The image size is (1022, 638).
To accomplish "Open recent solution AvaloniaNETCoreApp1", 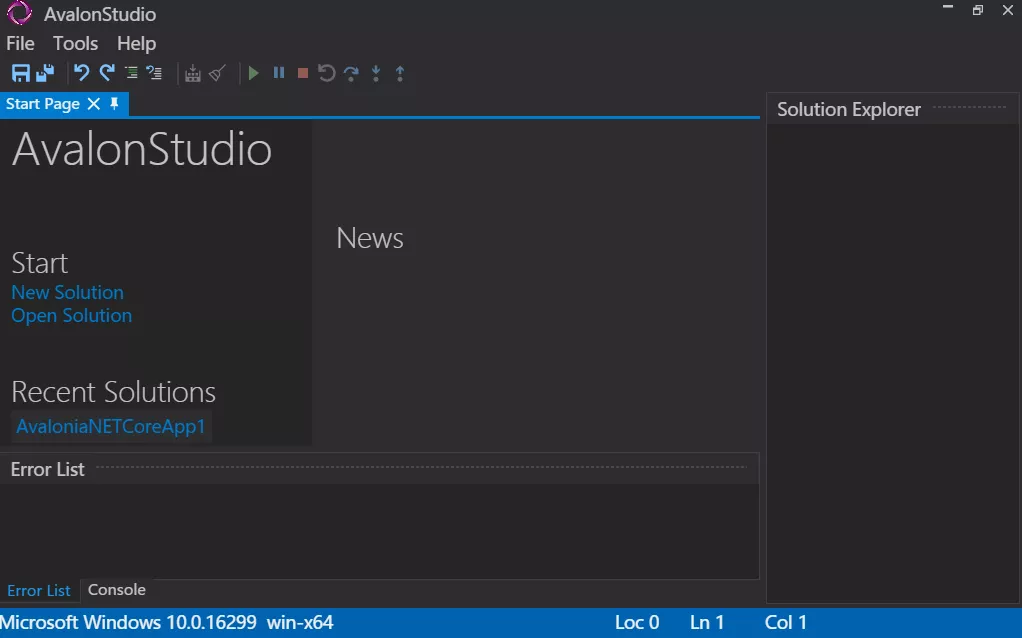I will 110,426.
